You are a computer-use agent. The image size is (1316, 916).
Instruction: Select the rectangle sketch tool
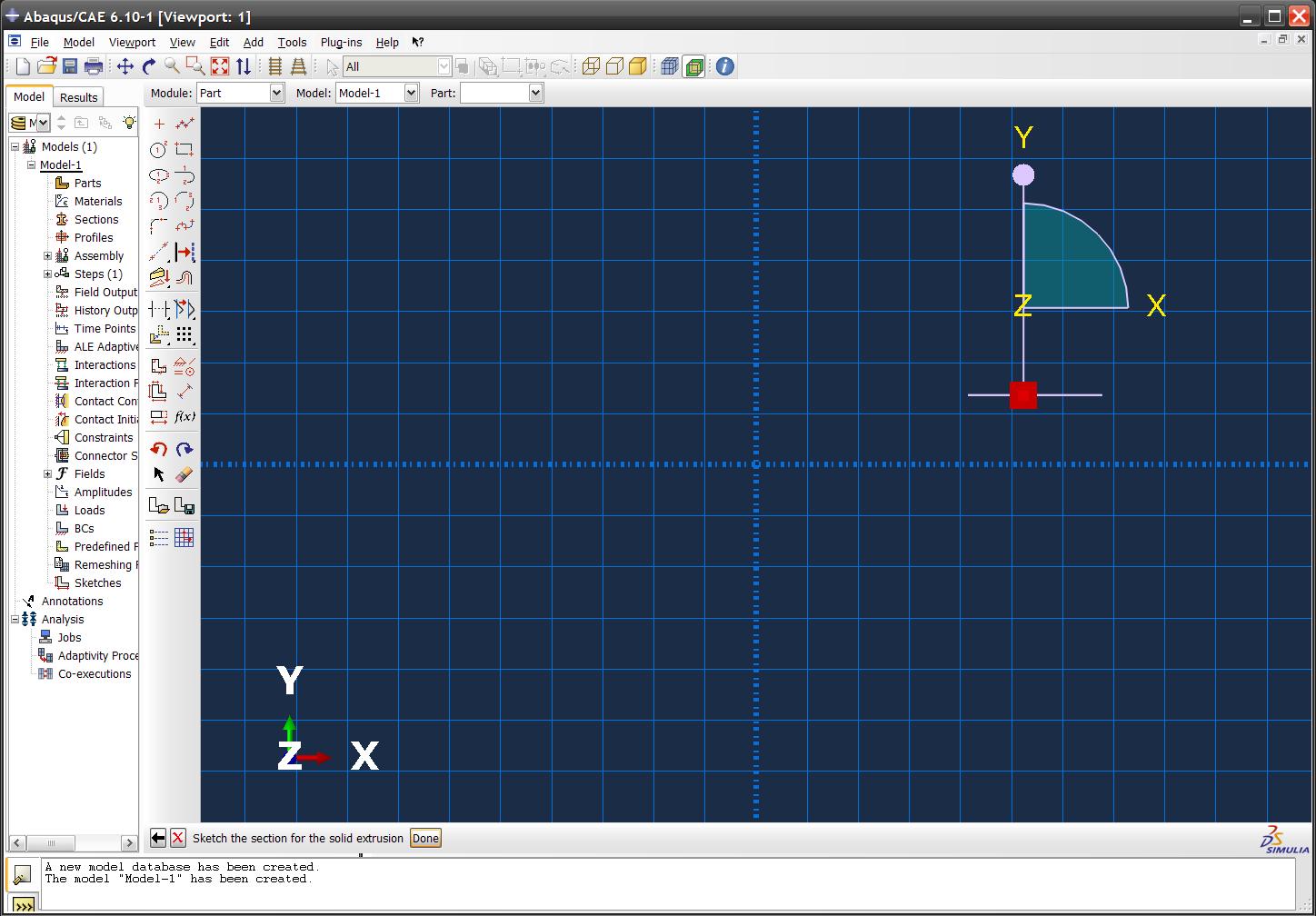click(184, 150)
